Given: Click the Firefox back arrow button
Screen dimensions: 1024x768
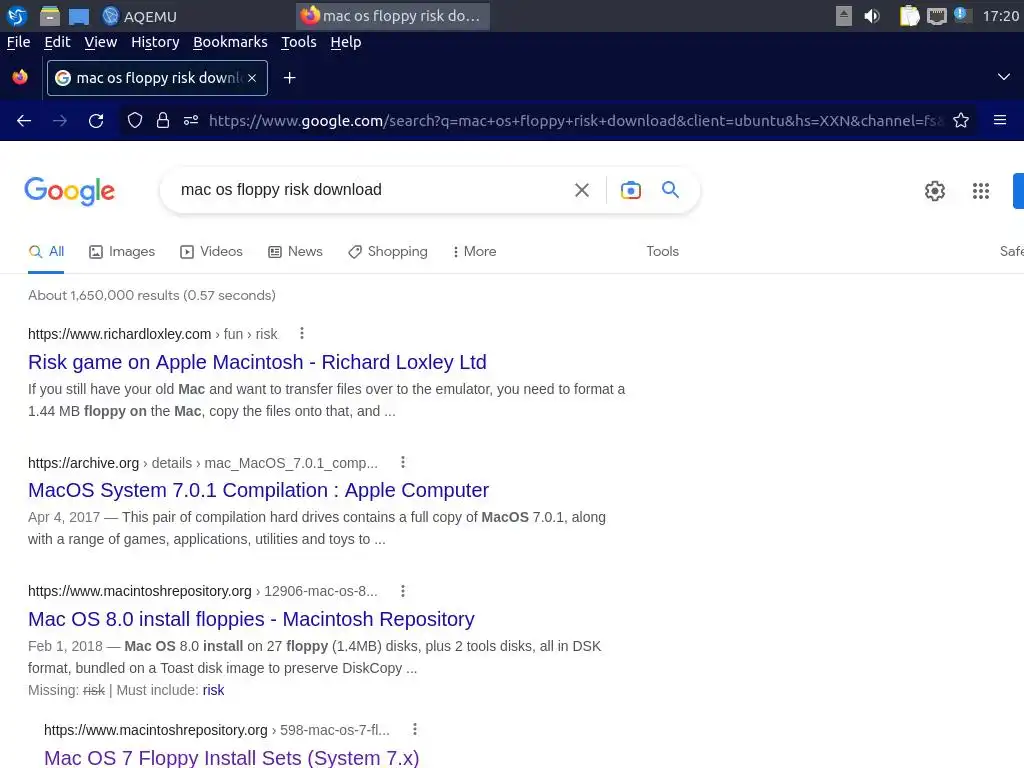Looking at the screenshot, I should click(24, 121).
